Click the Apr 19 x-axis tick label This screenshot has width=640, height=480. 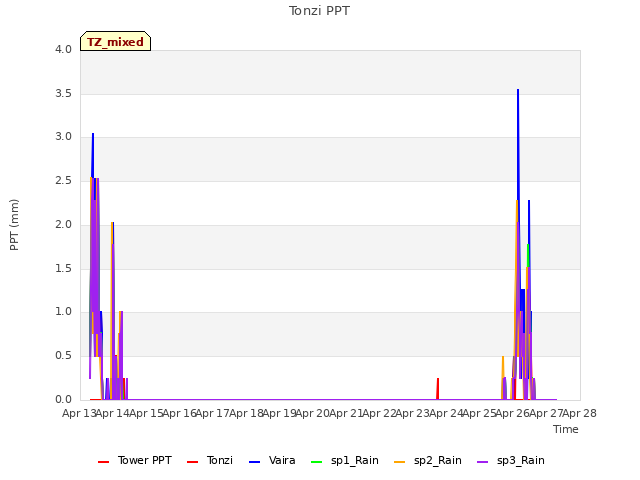280,413
